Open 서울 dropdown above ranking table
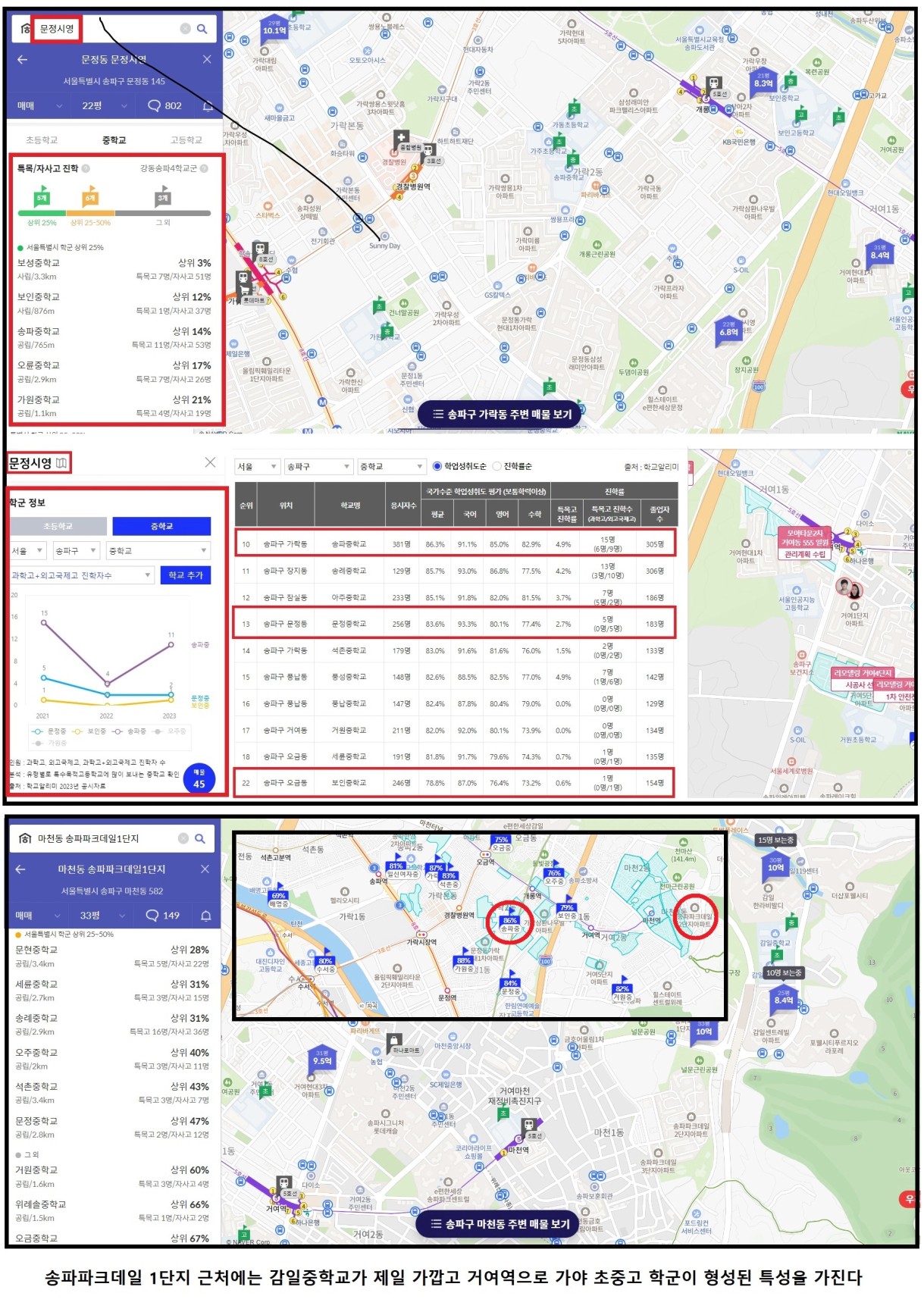Screen dimensions: 924x1315 (x=257, y=466)
